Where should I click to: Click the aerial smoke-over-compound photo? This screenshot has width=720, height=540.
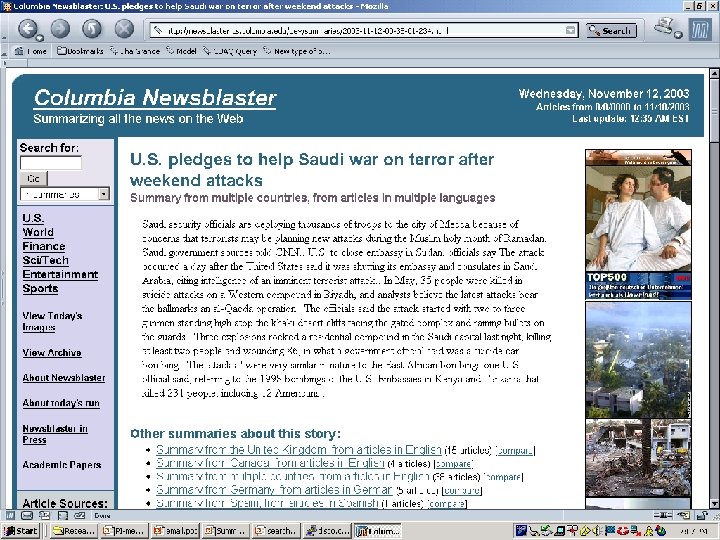point(638,359)
